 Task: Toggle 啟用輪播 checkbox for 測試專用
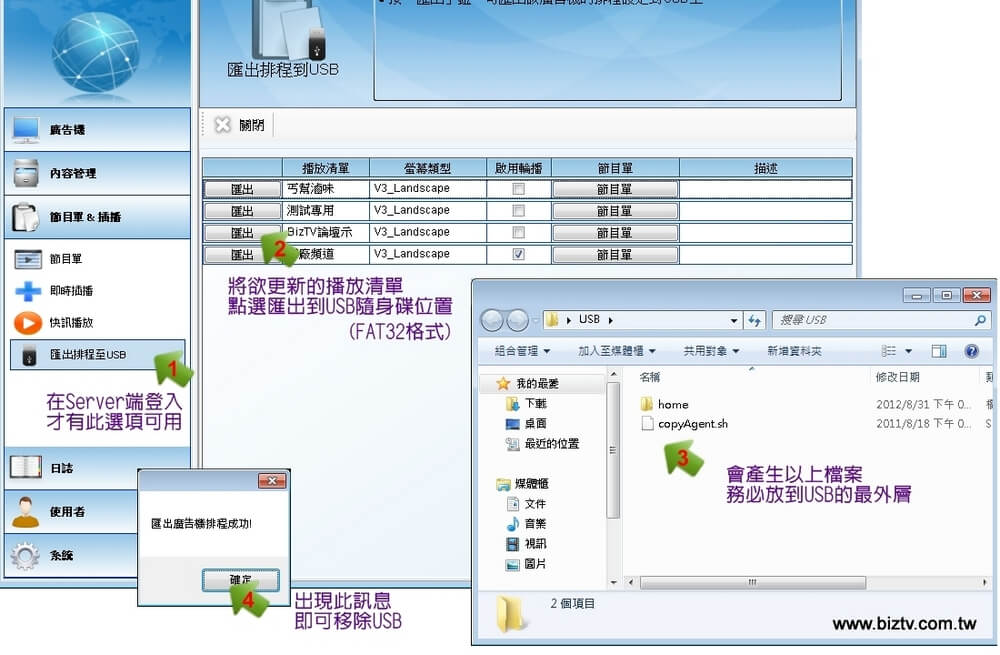(x=518, y=211)
